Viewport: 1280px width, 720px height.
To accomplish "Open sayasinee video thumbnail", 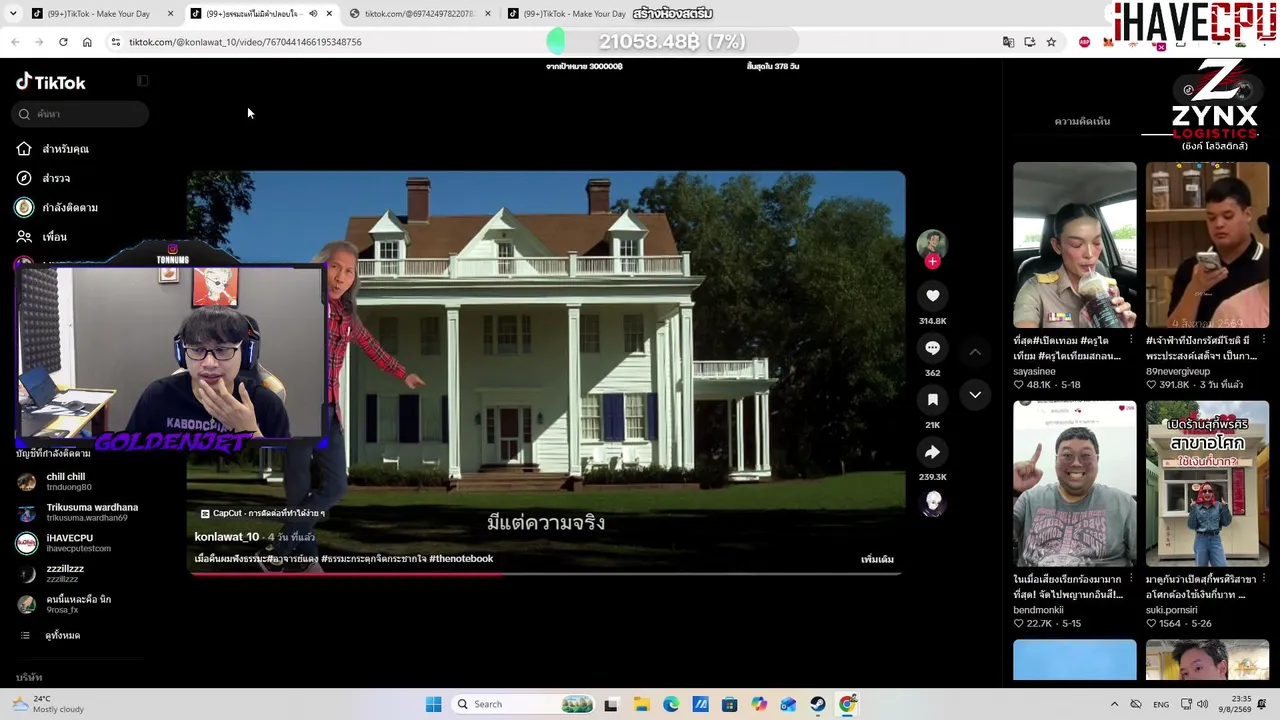I will click(1074, 245).
